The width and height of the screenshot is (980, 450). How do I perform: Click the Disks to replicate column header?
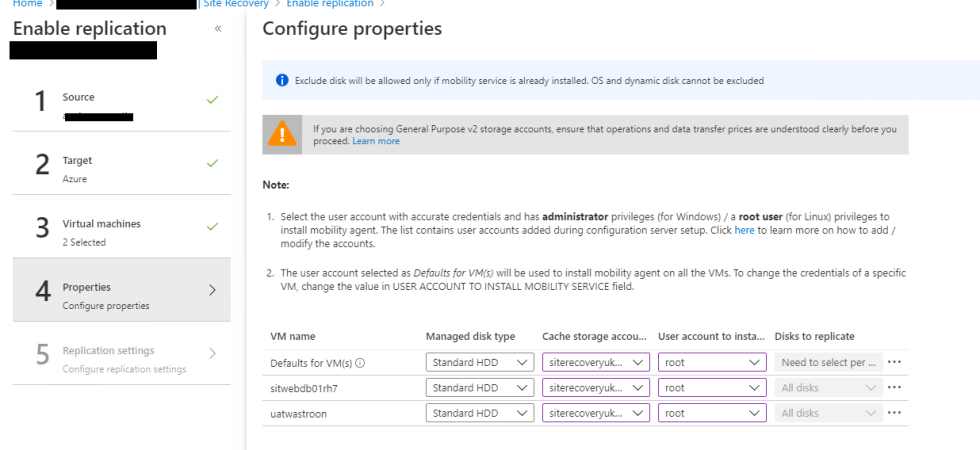pos(814,336)
